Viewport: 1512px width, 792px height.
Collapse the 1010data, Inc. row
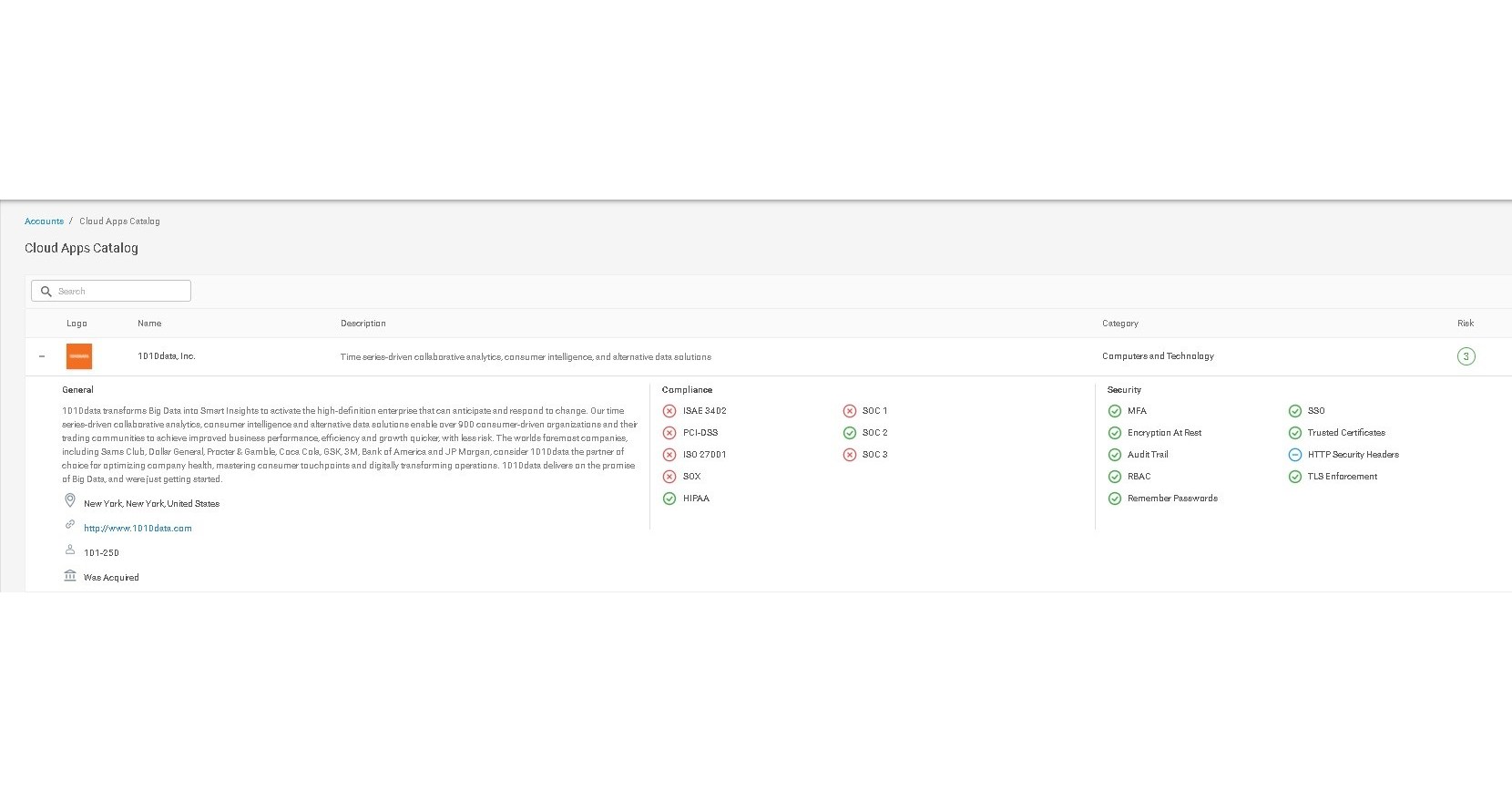(x=42, y=356)
